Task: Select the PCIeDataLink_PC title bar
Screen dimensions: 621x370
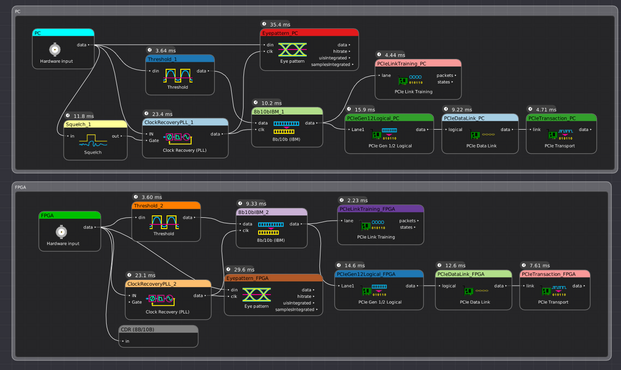Action: pos(480,118)
